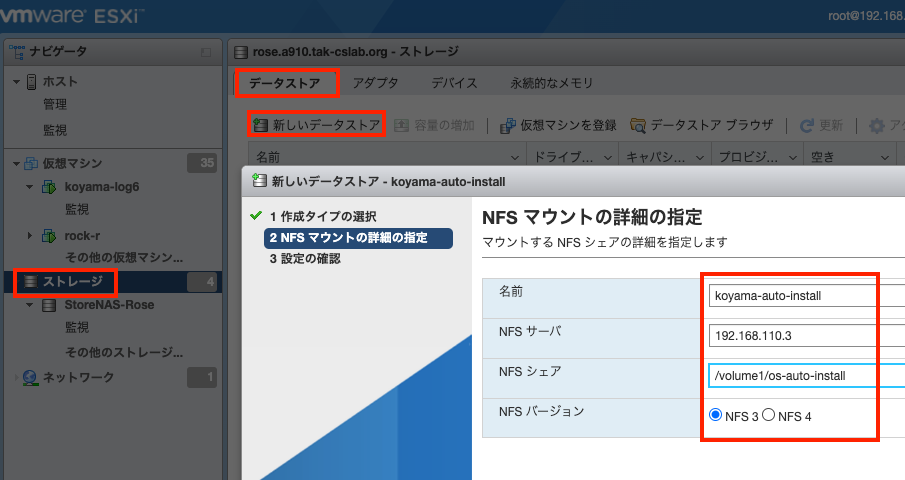Image resolution: width=905 pixels, height=480 pixels.
Task: Click the Navigator tree icon in panel header
Action: [x=17, y=52]
